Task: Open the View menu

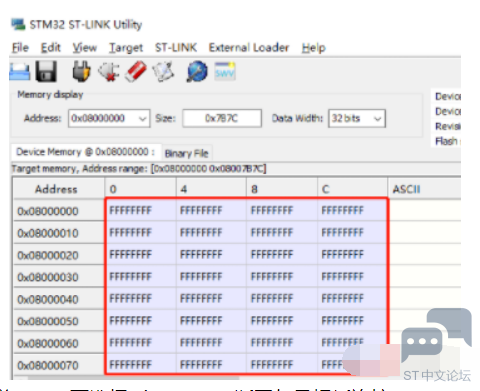Action: pyautogui.click(x=85, y=48)
